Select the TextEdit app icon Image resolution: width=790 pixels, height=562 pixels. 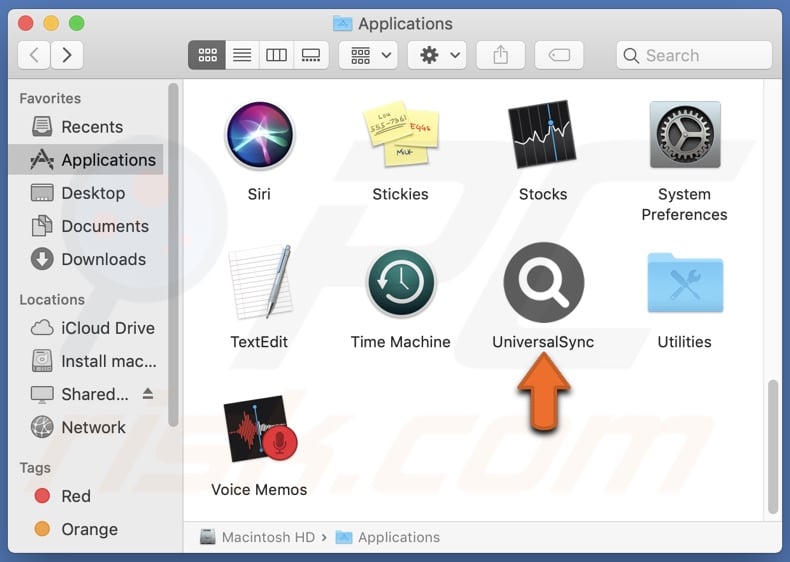pyautogui.click(x=260, y=282)
